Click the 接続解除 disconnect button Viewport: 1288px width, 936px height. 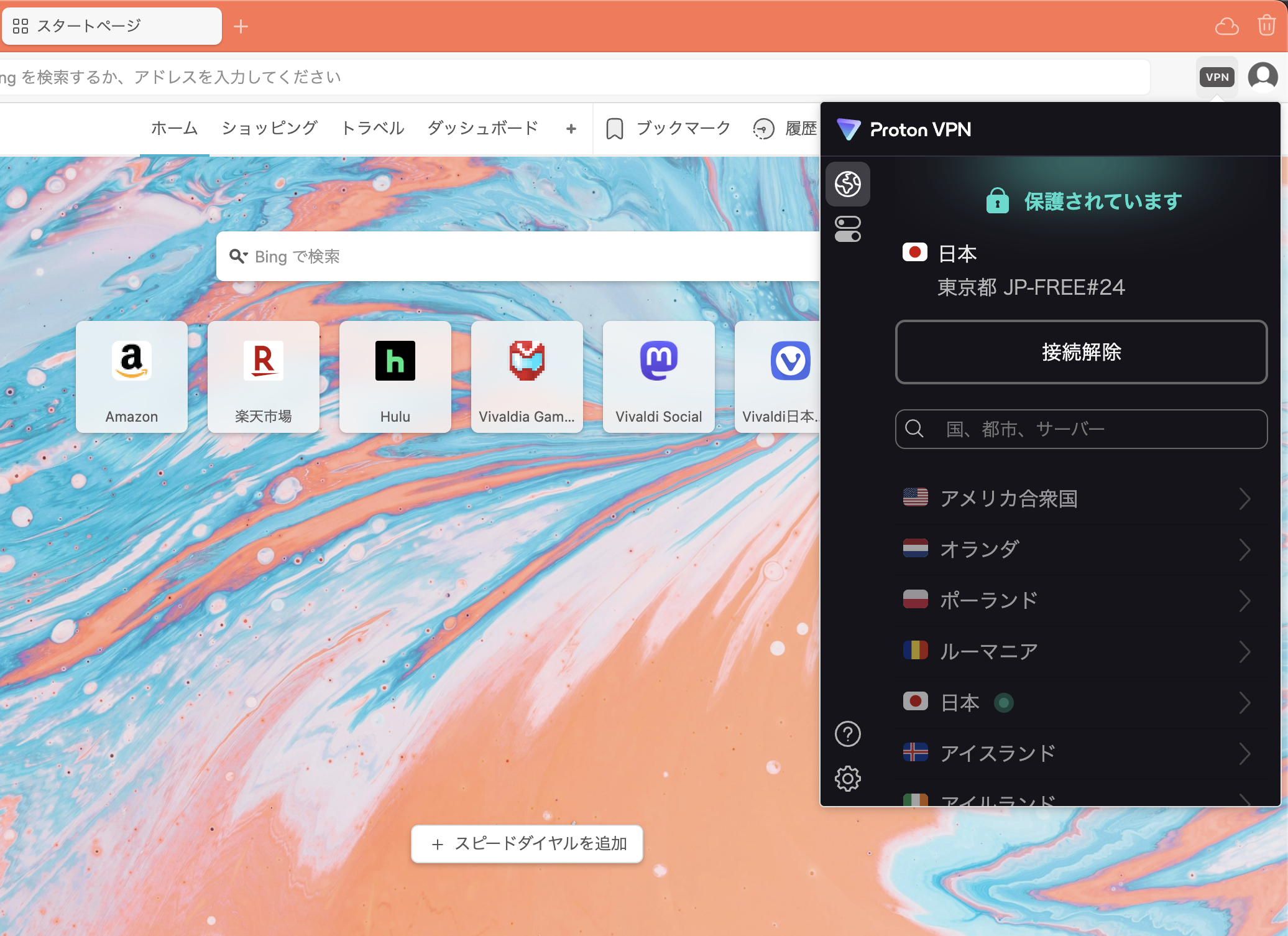1080,352
